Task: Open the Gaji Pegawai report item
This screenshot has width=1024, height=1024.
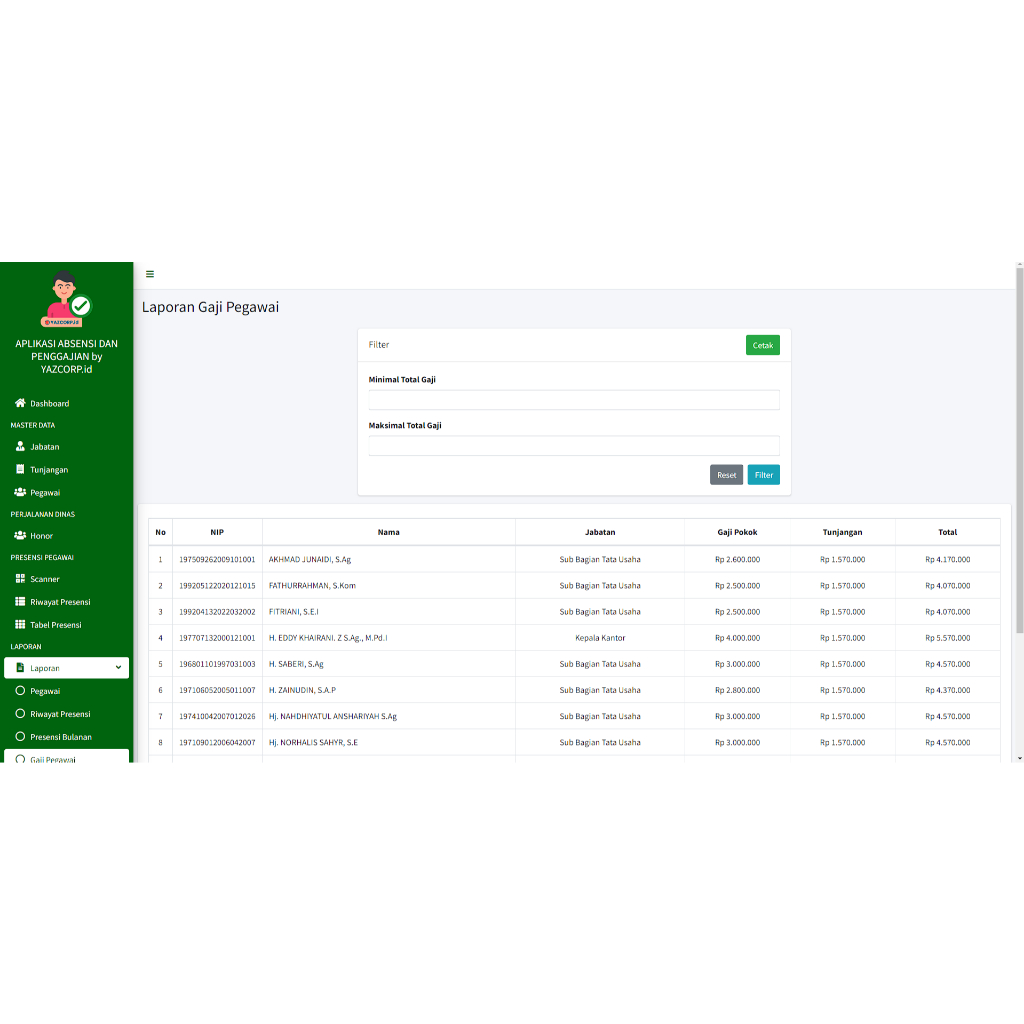Action: point(67,757)
